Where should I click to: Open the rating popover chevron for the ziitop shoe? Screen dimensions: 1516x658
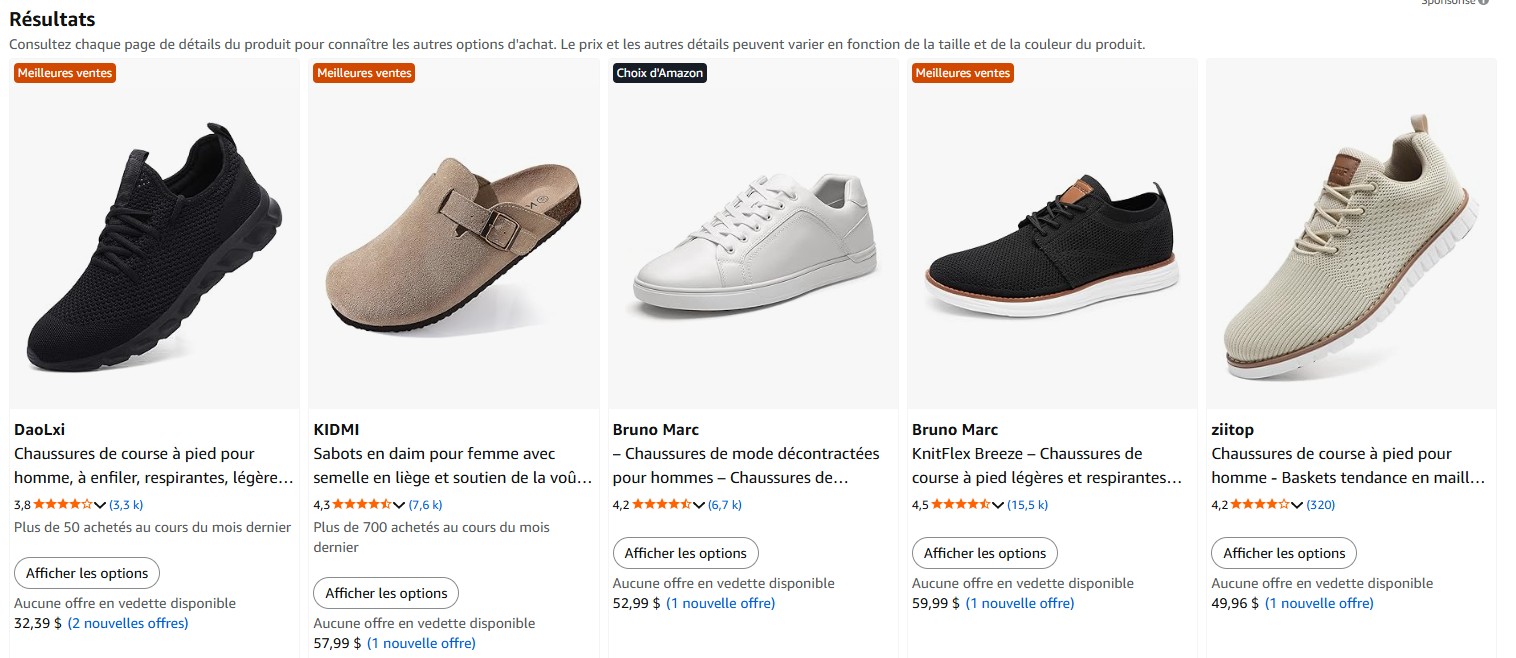(x=1297, y=505)
